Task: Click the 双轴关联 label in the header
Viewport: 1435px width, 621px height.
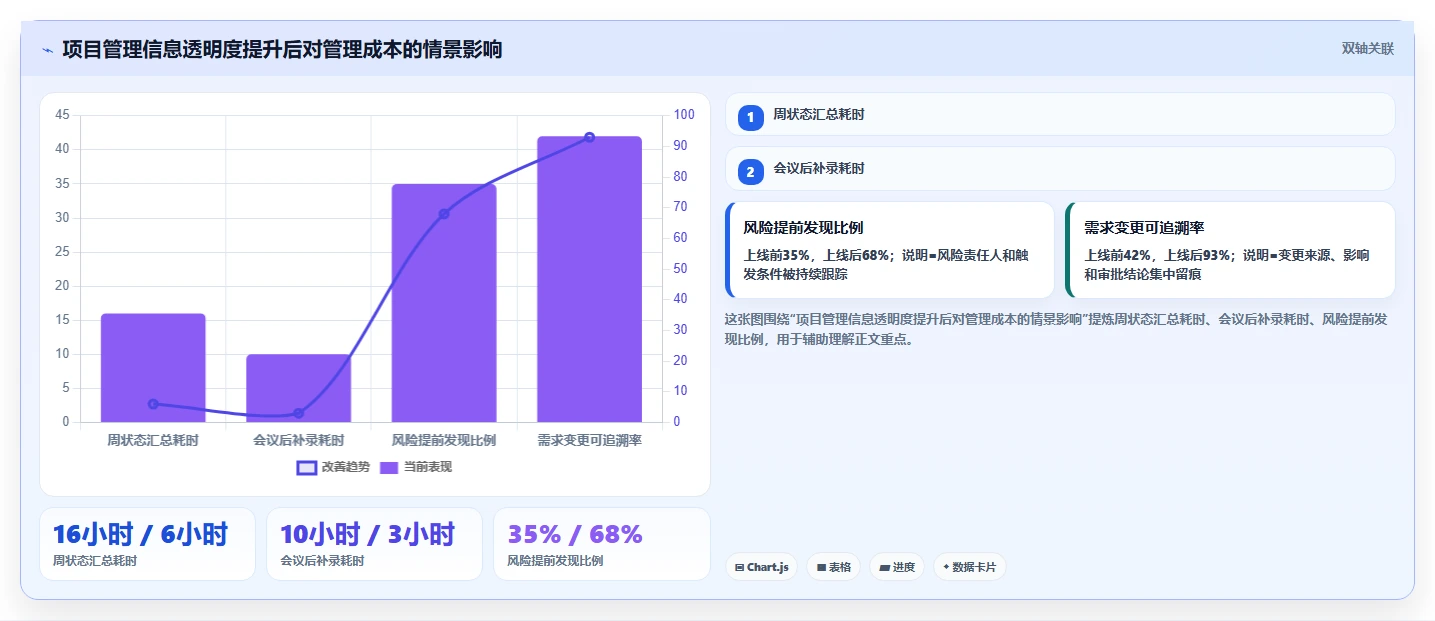Action: [1368, 48]
